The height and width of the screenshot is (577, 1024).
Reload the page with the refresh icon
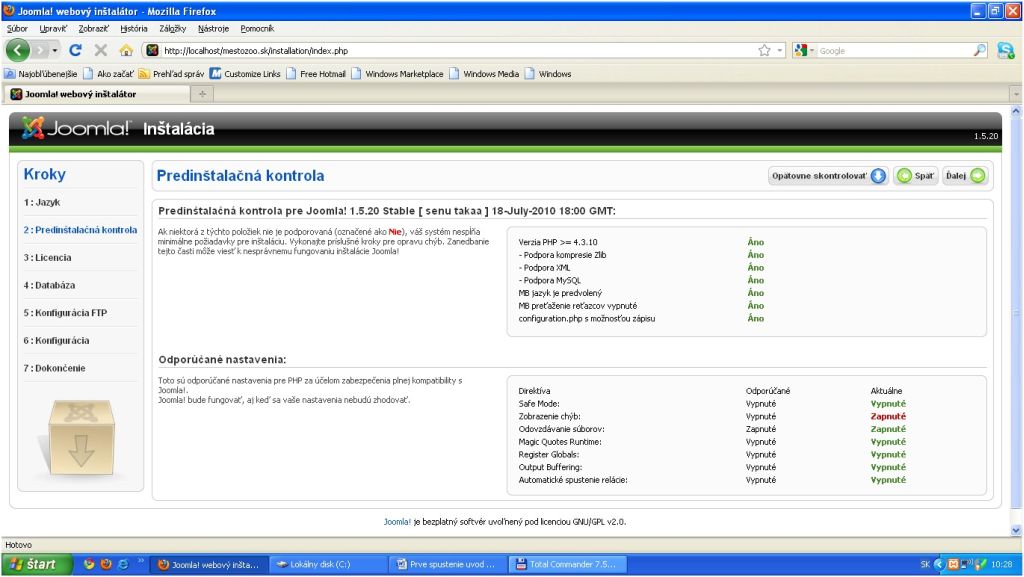76,50
